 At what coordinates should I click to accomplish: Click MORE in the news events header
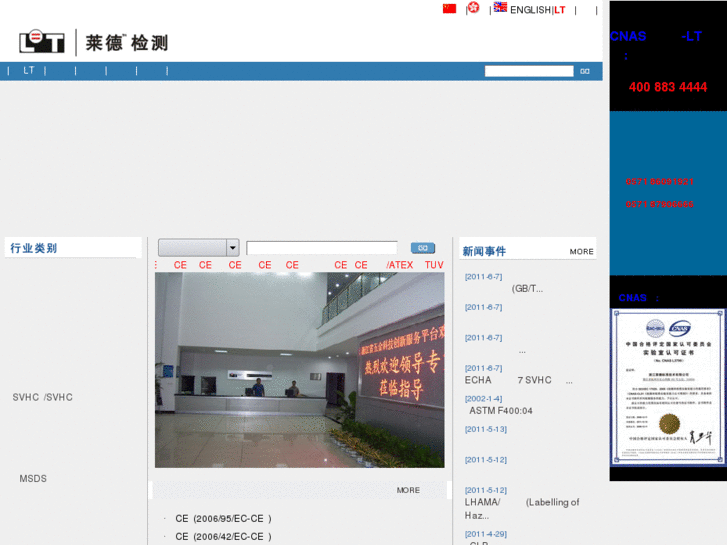click(x=581, y=251)
